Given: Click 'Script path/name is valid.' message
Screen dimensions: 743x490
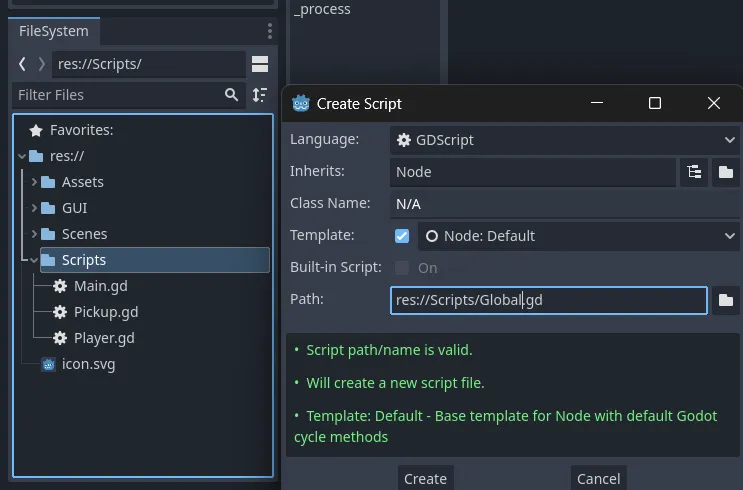Looking at the screenshot, I should click(389, 350).
